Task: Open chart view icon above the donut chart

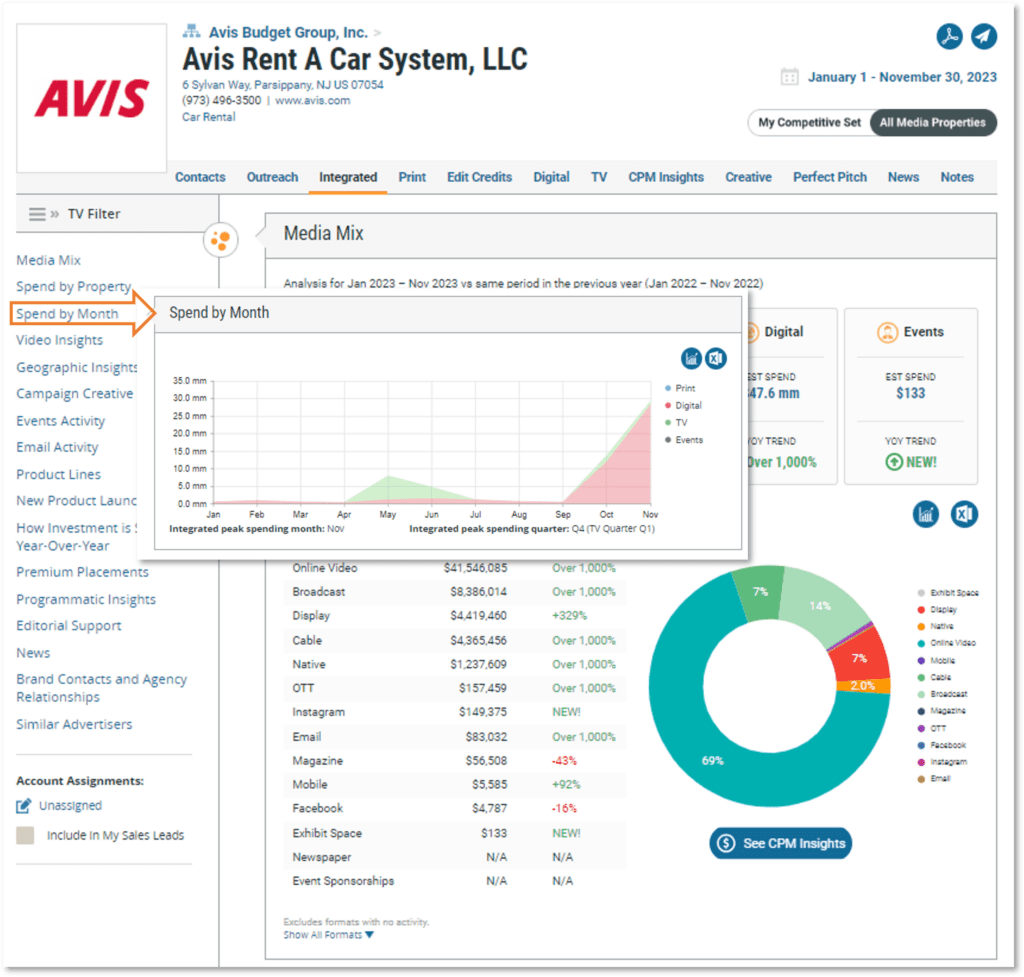Action: click(x=925, y=515)
